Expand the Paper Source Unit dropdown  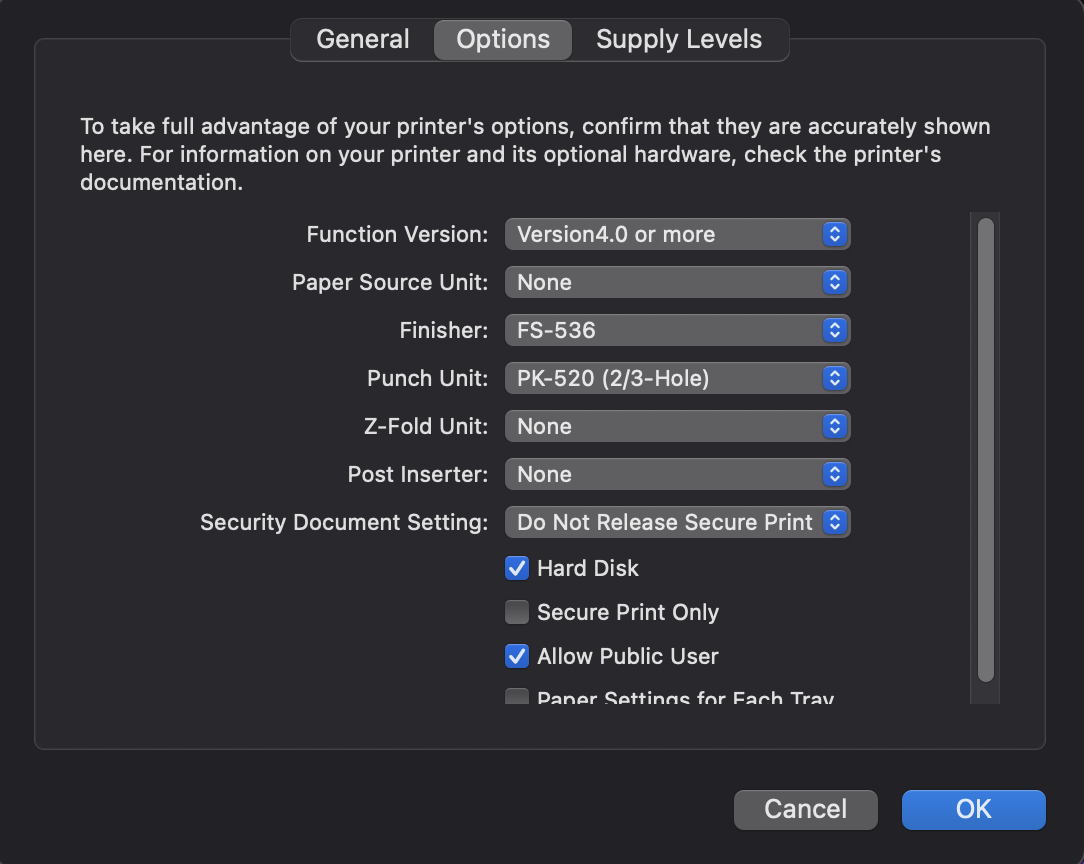pyautogui.click(x=676, y=283)
